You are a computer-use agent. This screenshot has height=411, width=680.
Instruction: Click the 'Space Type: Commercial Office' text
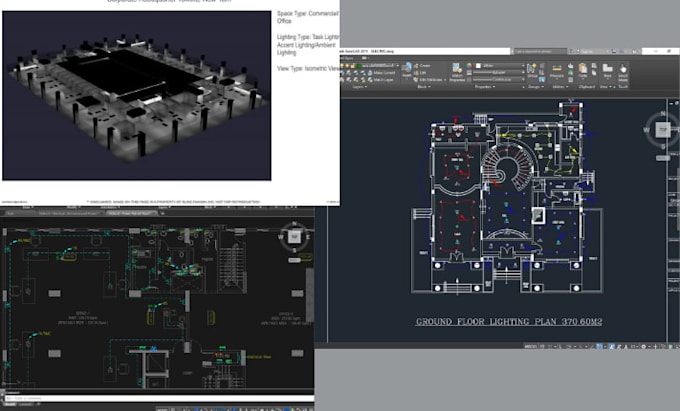tap(308, 17)
